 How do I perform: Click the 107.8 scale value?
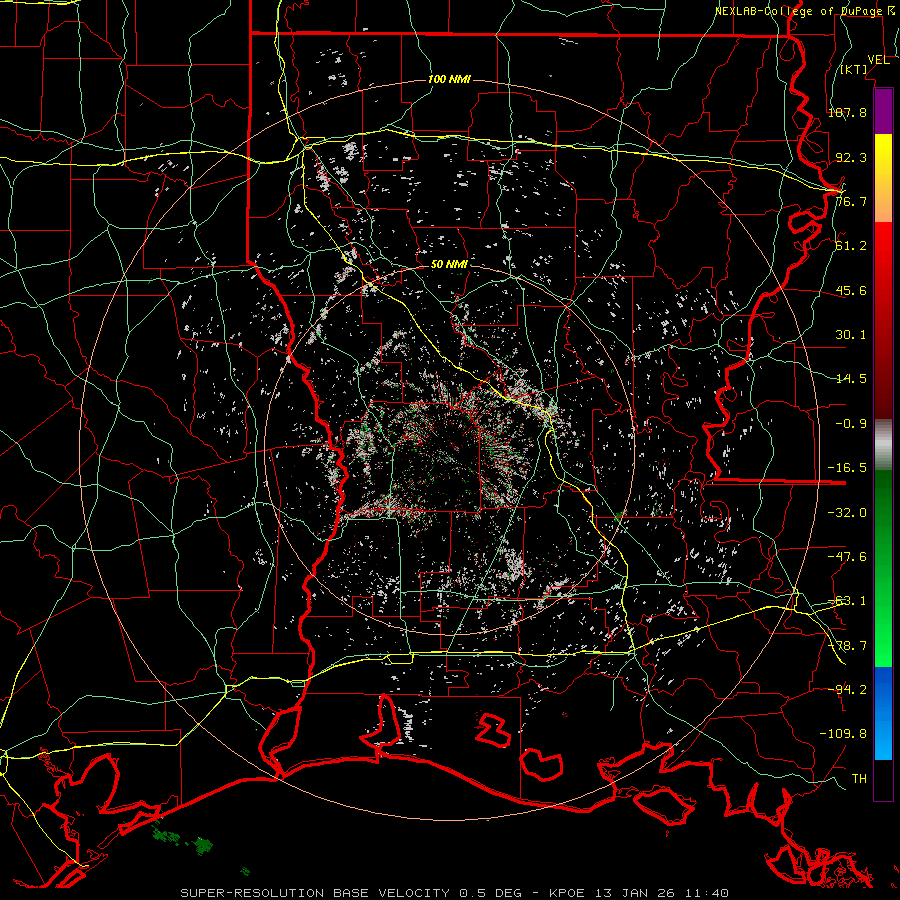[x=847, y=112]
